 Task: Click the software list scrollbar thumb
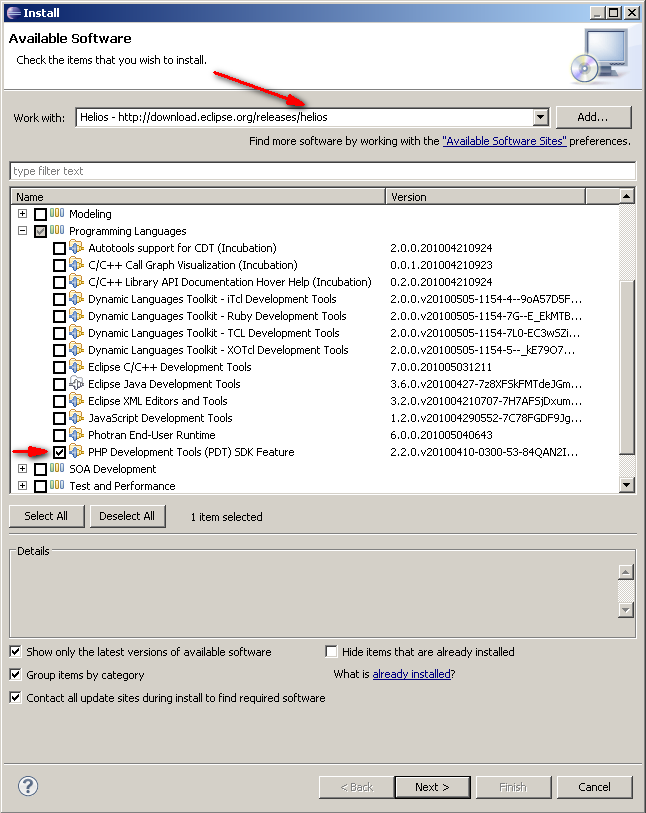627,367
